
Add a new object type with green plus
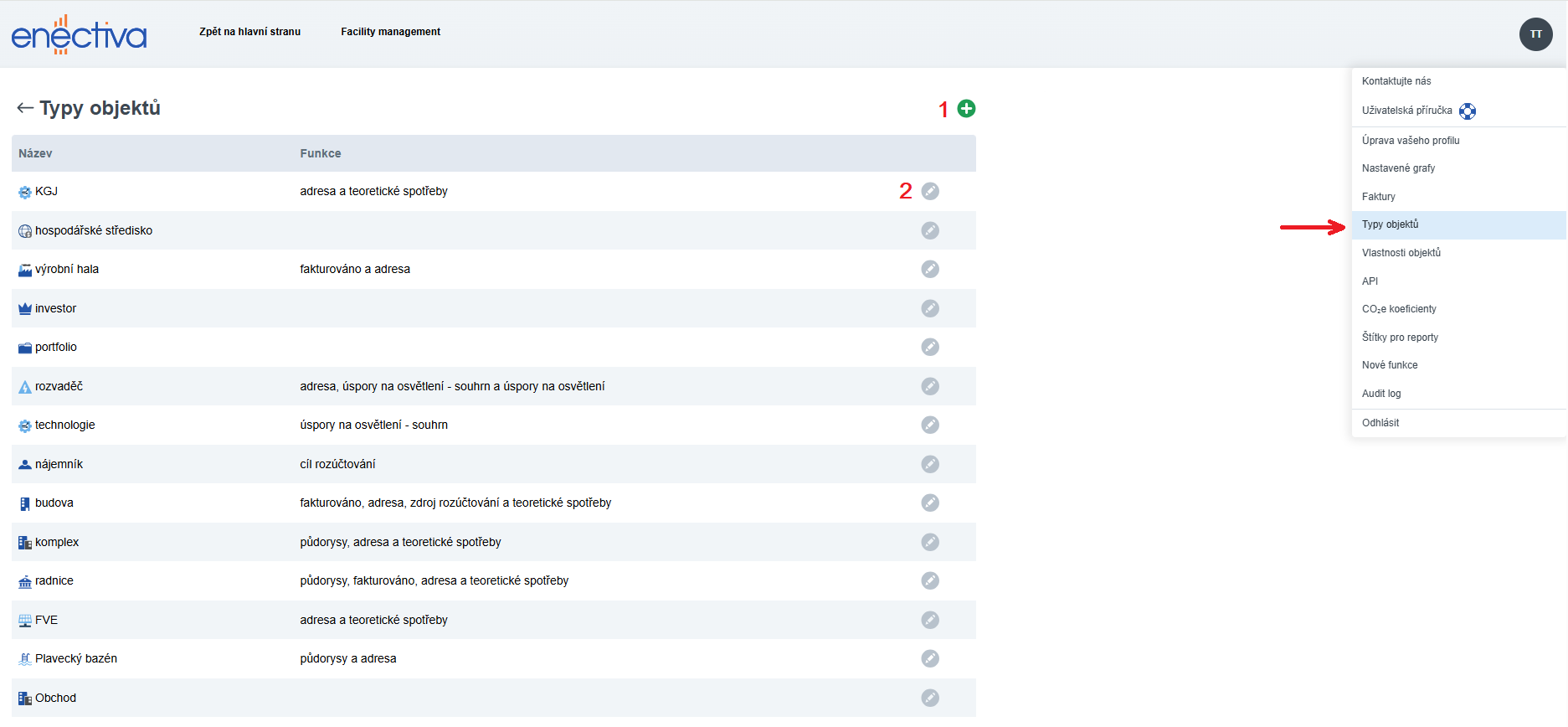tap(966, 109)
